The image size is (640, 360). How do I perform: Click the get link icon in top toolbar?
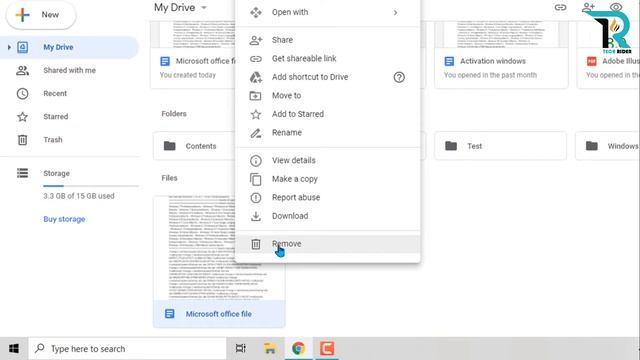point(560,7)
